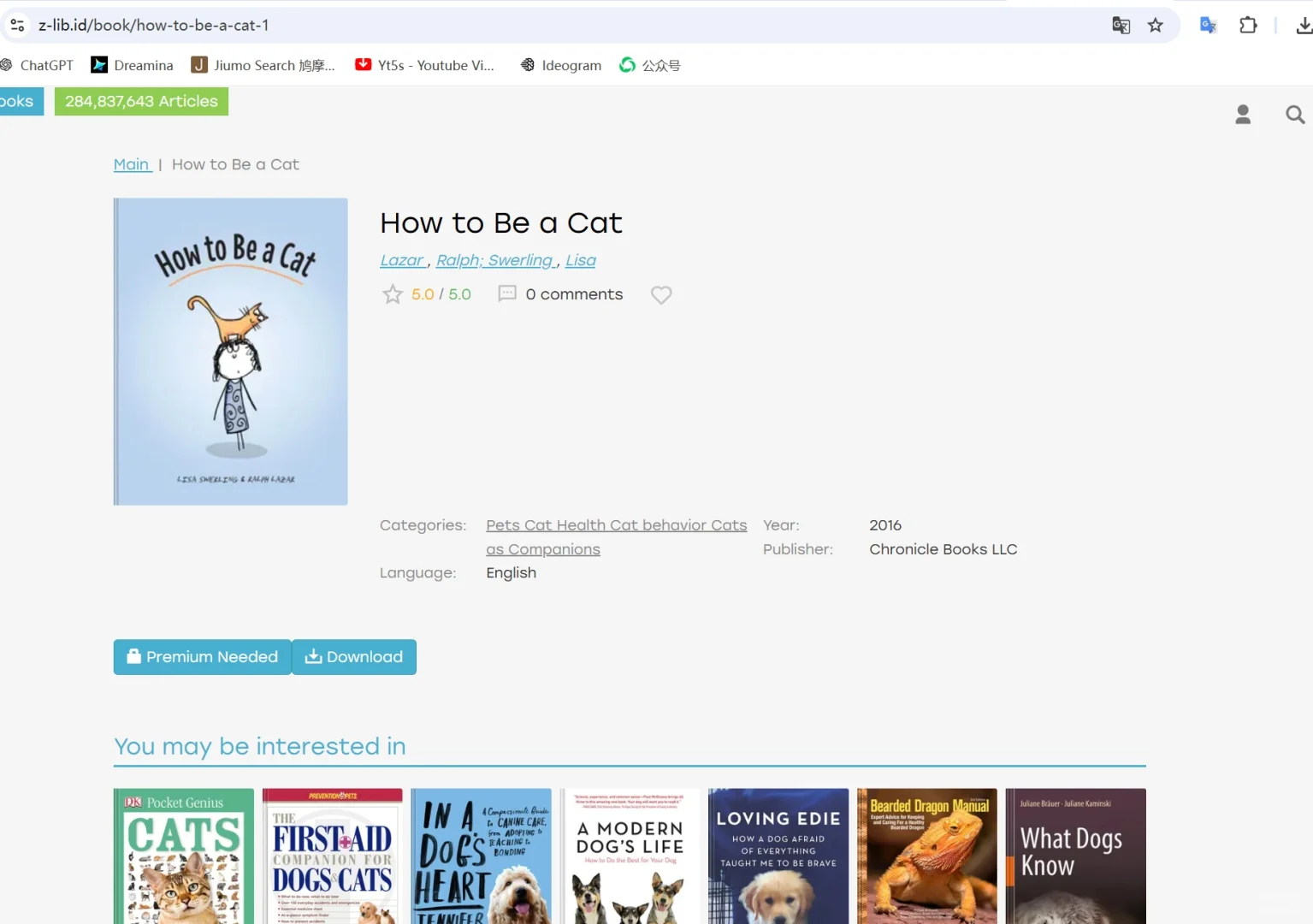
Task: Click the comments speech bubble icon
Action: pyautogui.click(x=507, y=293)
